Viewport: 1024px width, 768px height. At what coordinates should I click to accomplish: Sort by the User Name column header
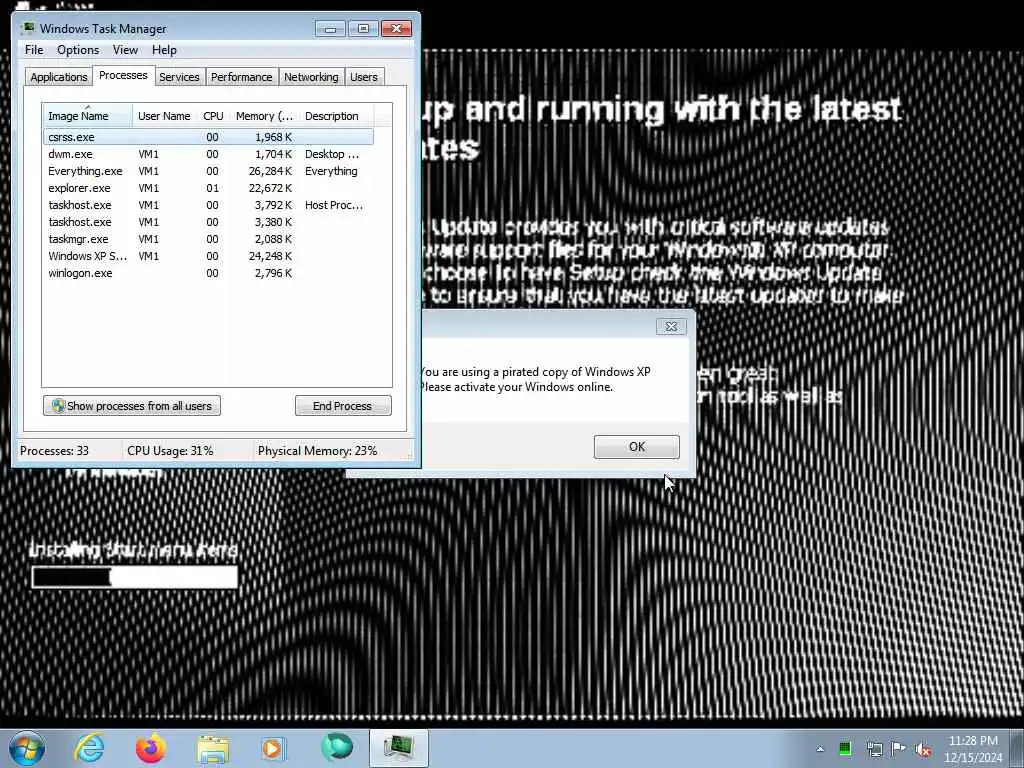click(165, 116)
